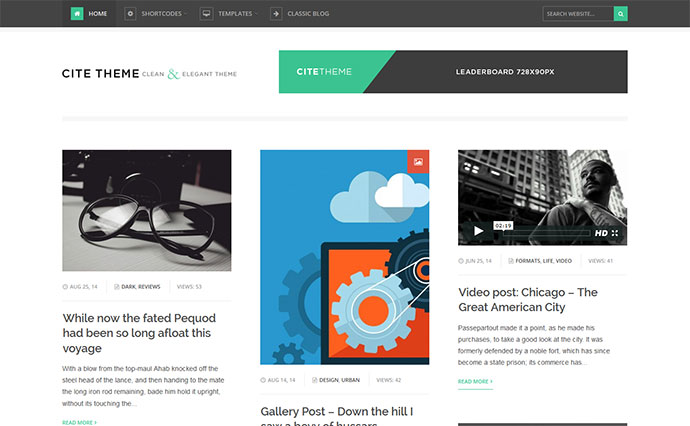The image size is (690, 426).
Task: Click clock icon beside JUN 25, 14
Action: point(461,261)
